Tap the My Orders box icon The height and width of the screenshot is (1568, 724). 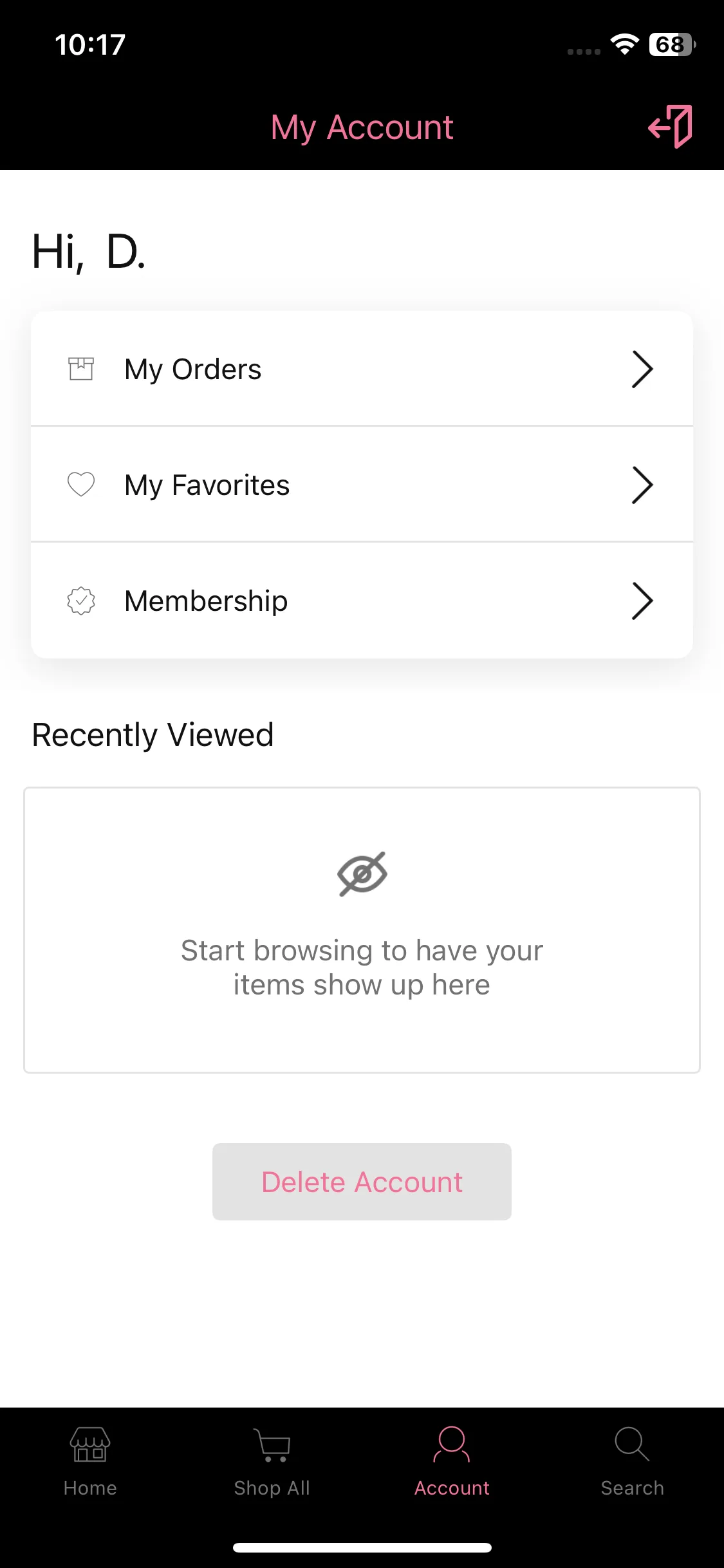81,369
